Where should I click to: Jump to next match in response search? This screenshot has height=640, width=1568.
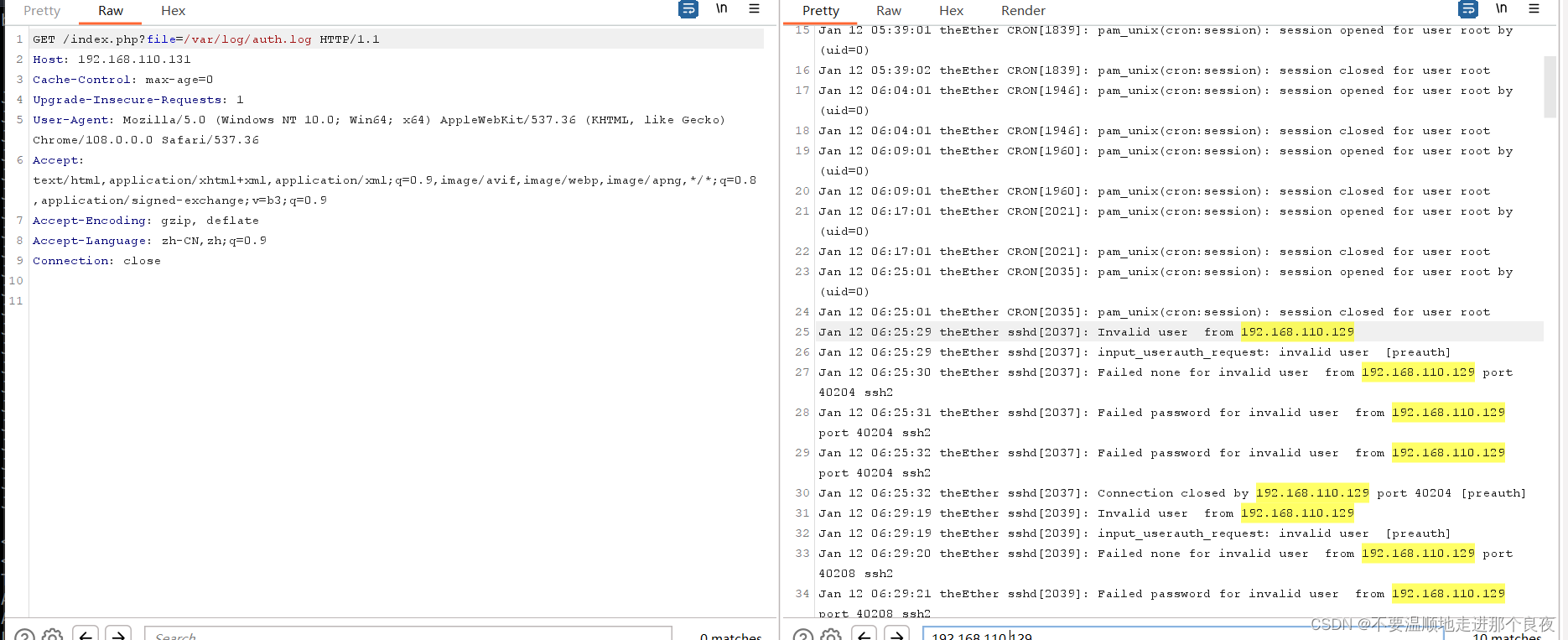[x=897, y=634]
